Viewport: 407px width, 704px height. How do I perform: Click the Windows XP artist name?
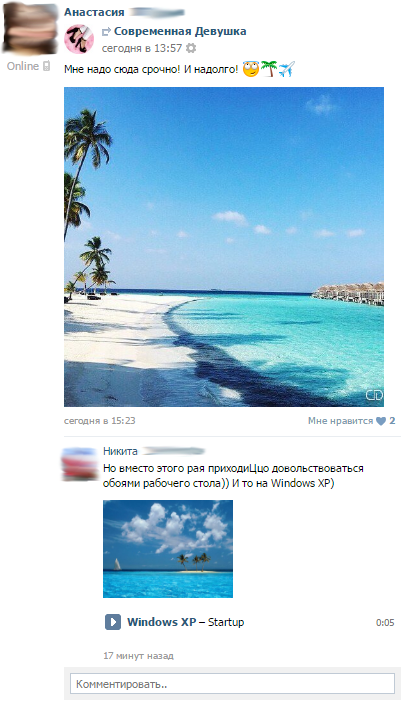[162, 622]
